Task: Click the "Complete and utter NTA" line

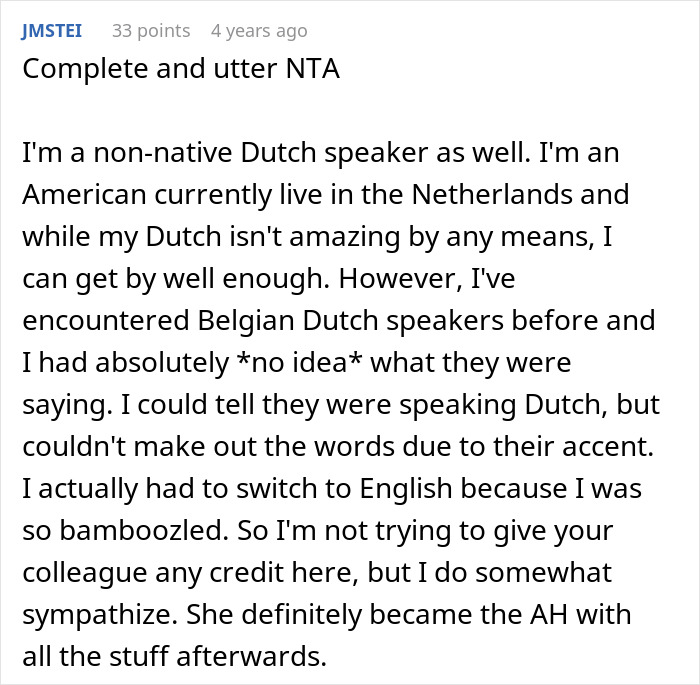Action: point(181,71)
